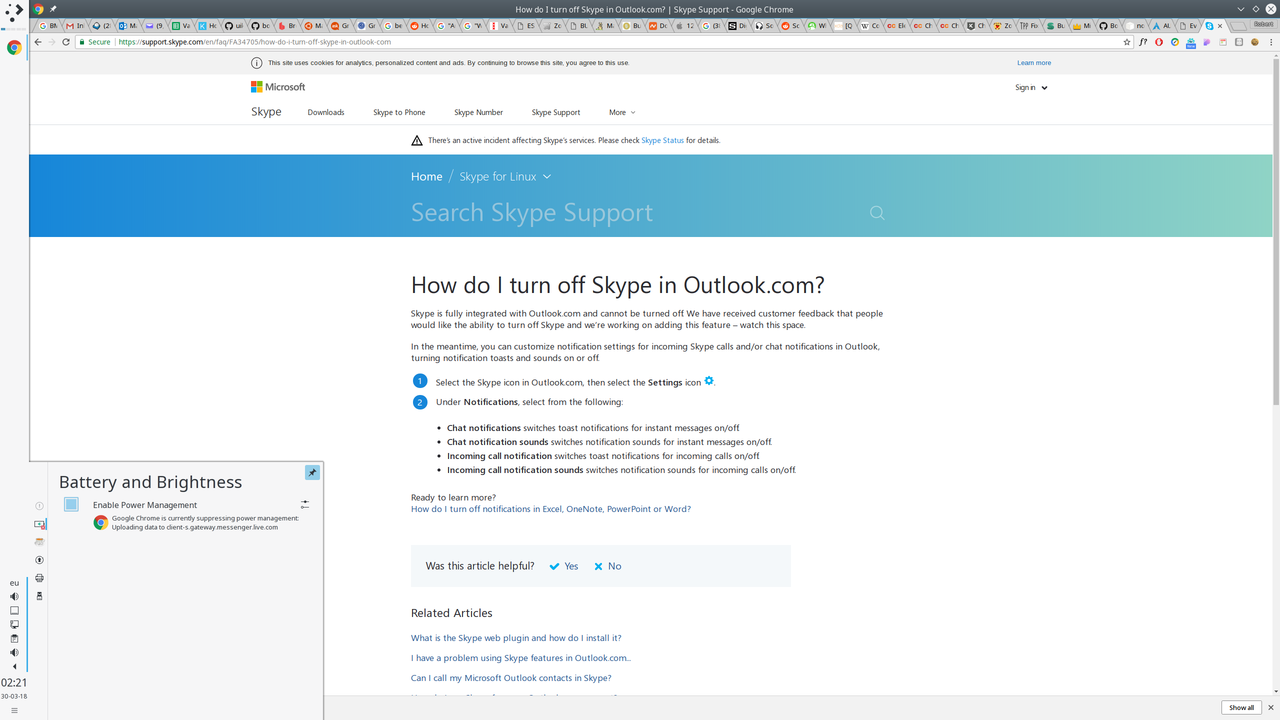Go back with the browser back arrow
1280x720 pixels.
tap(38, 42)
